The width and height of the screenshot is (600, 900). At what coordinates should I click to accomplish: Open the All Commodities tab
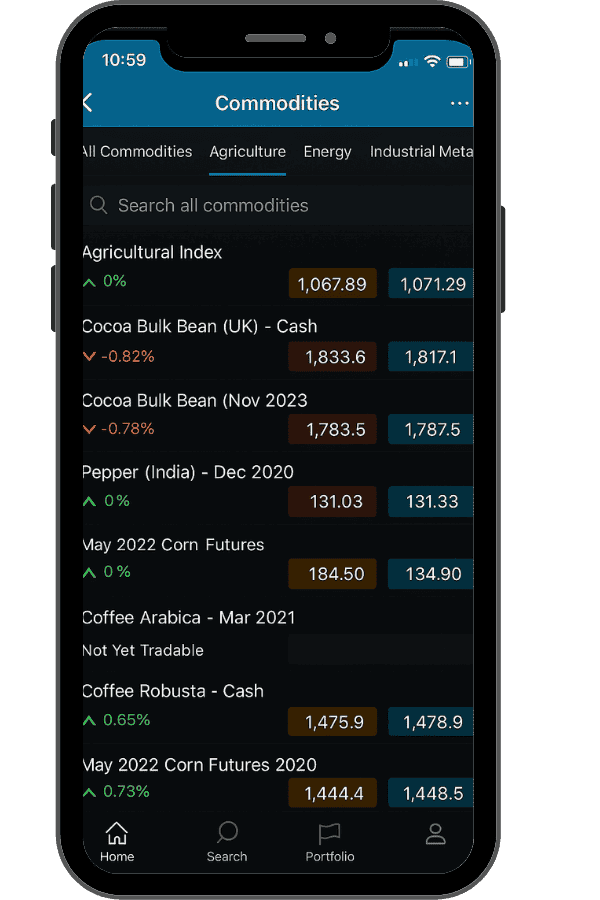135,151
